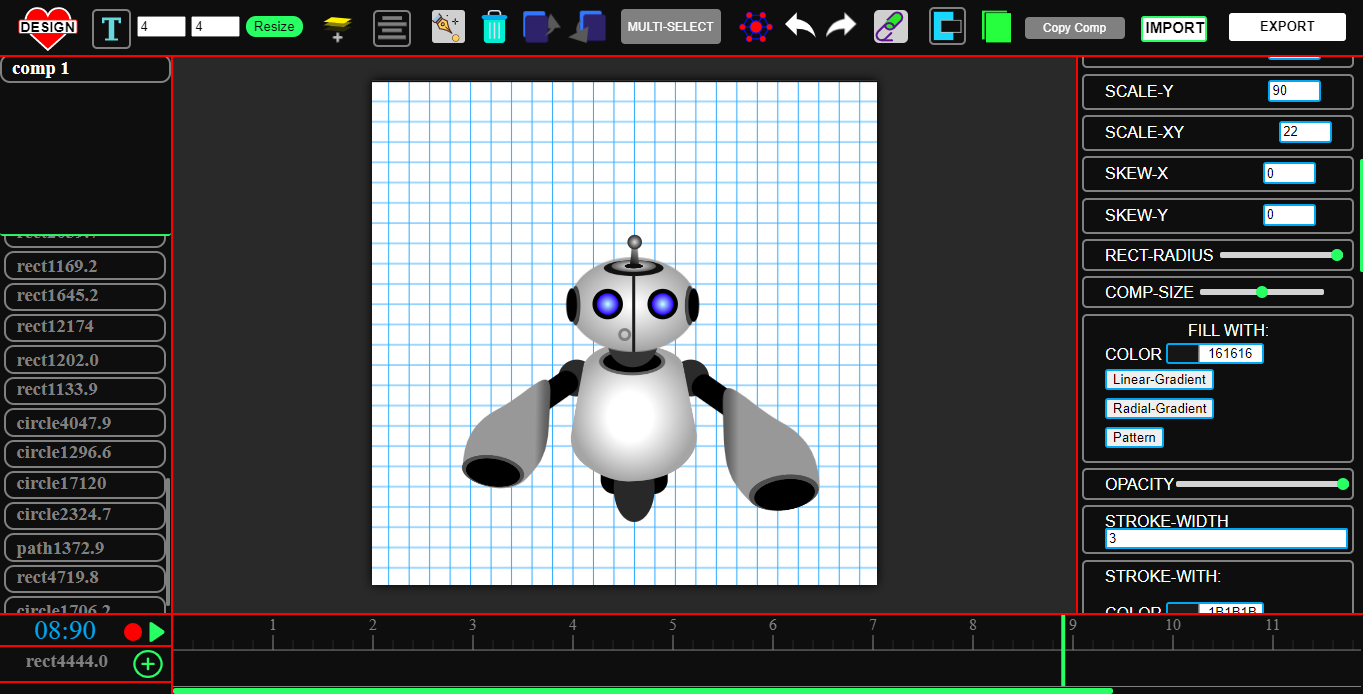
Task: Click the first resize number field
Action: pyautogui.click(x=161, y=27)
